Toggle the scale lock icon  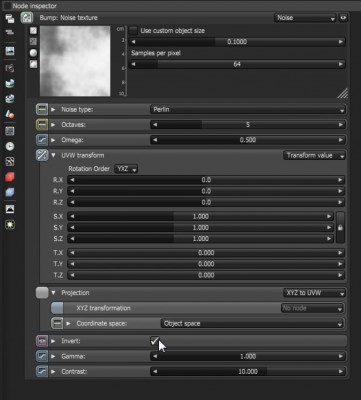click(340, 228)
